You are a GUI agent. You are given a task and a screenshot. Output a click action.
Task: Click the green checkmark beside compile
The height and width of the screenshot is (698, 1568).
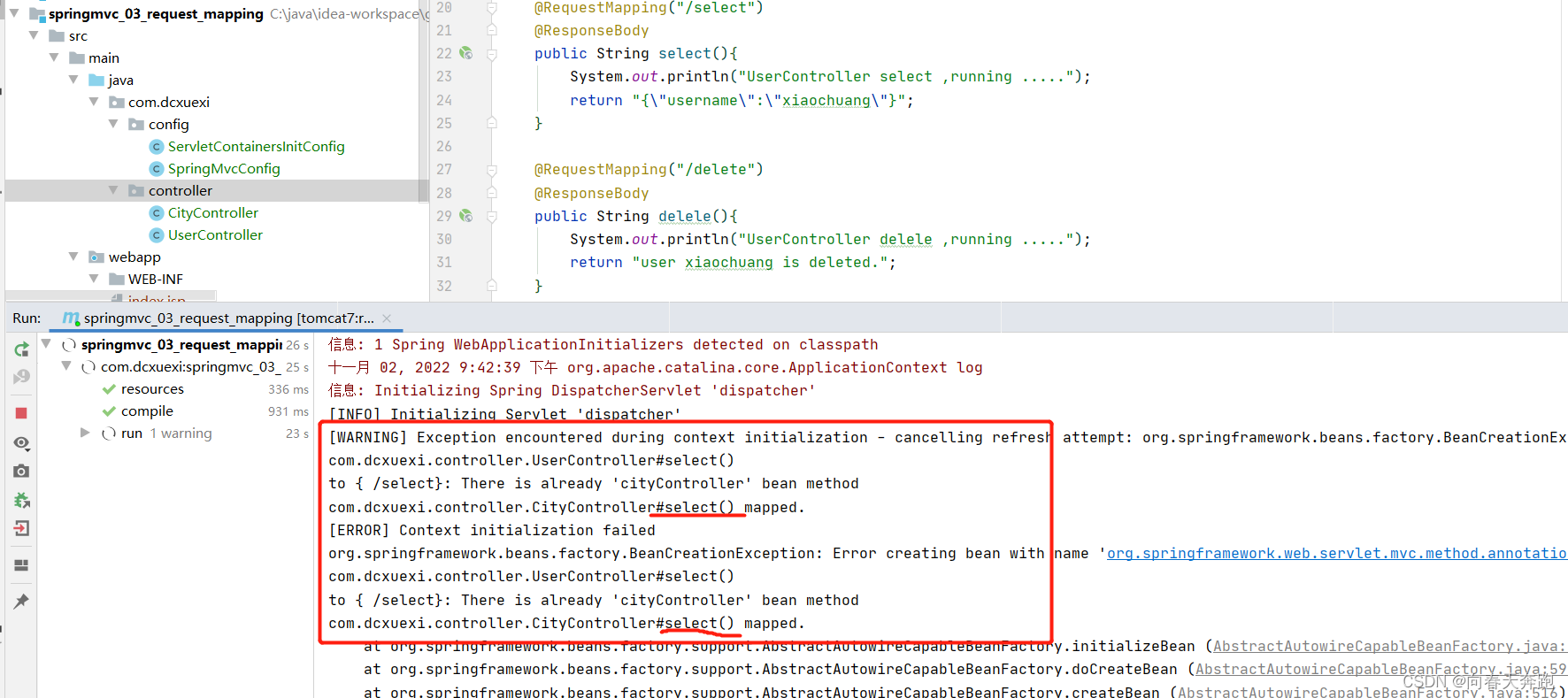tap(109, 411)
